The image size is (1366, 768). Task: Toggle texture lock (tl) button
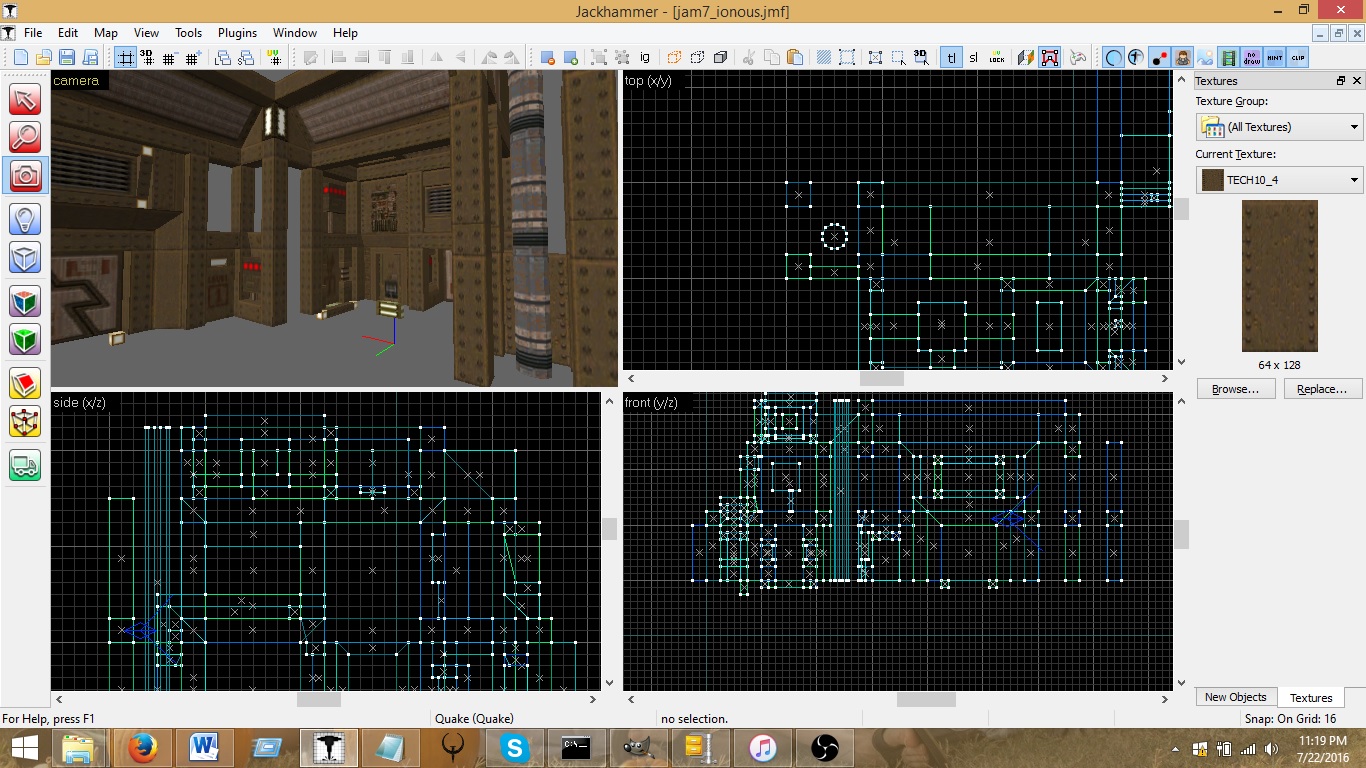pyautogui.click(x=951, y=57)
